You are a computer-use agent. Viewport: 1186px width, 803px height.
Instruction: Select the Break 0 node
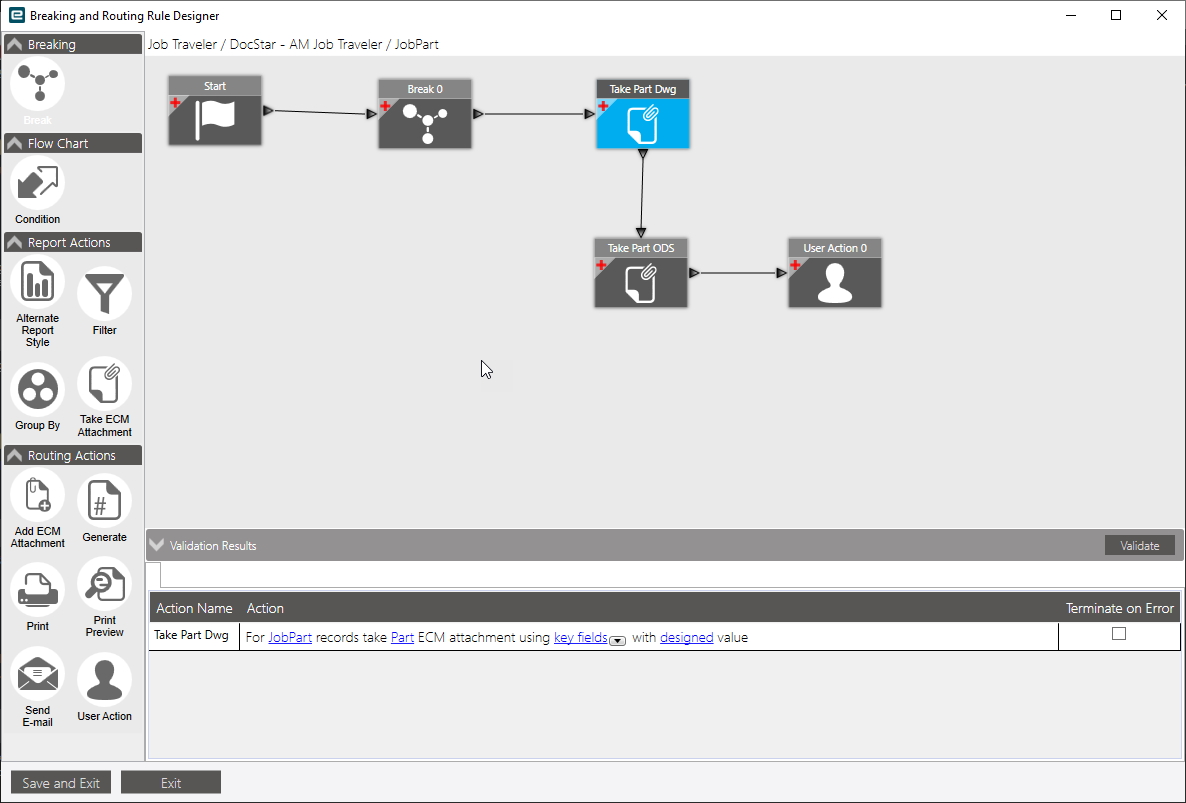tap(425, 113)
